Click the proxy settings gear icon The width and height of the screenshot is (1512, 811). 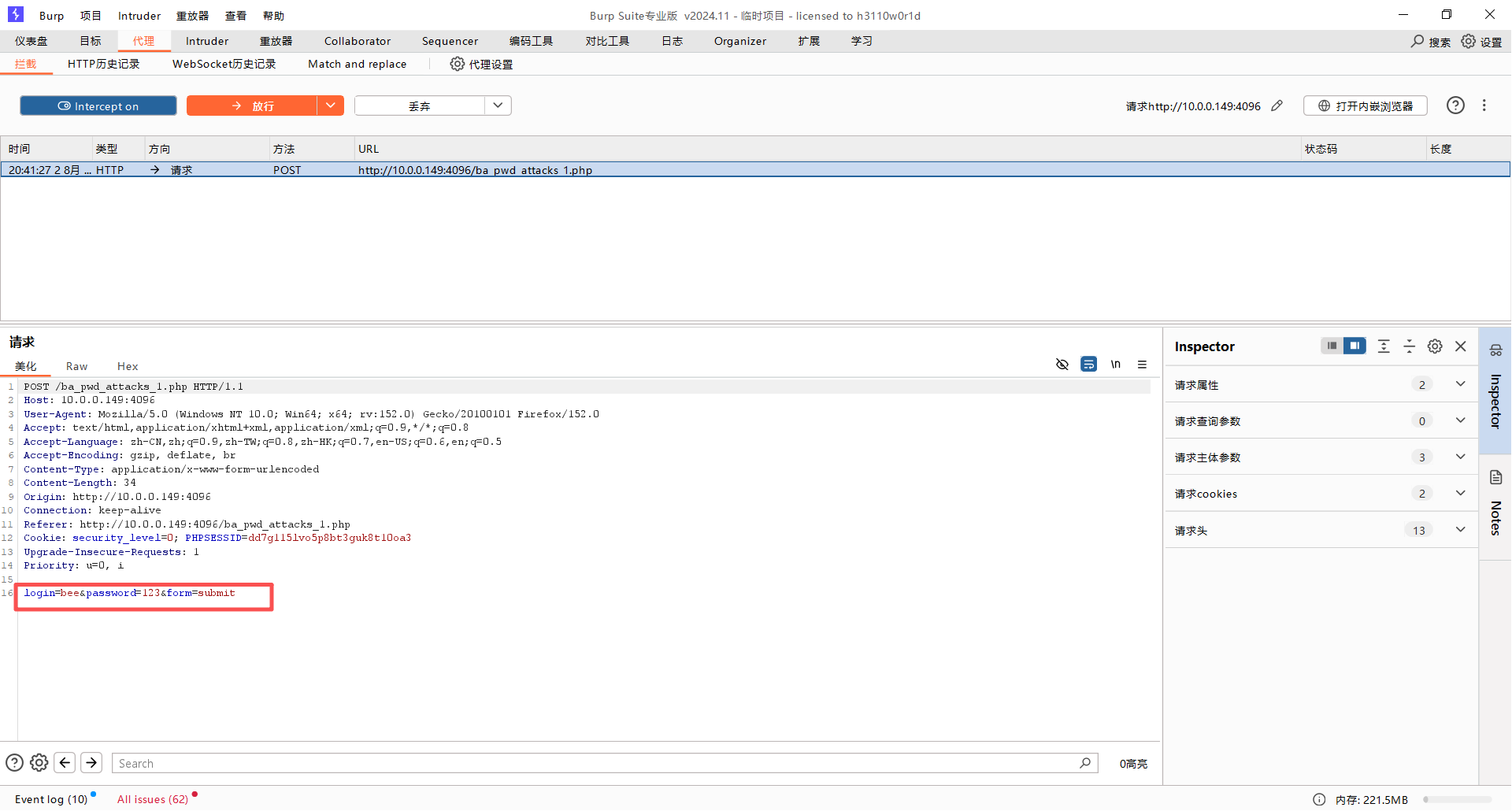tap(458, 64)
